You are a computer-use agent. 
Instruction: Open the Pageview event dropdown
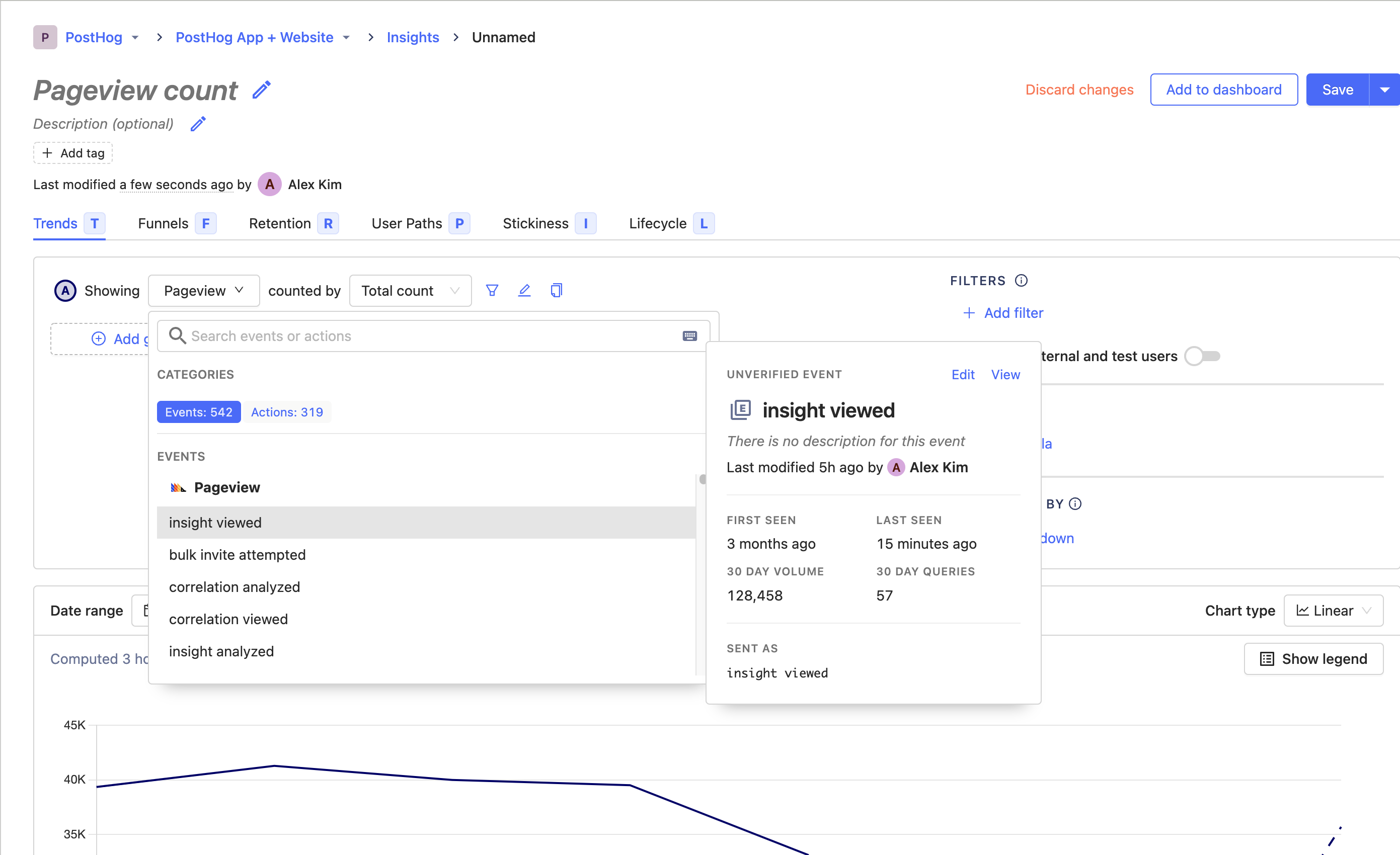(x=203, y=291)
